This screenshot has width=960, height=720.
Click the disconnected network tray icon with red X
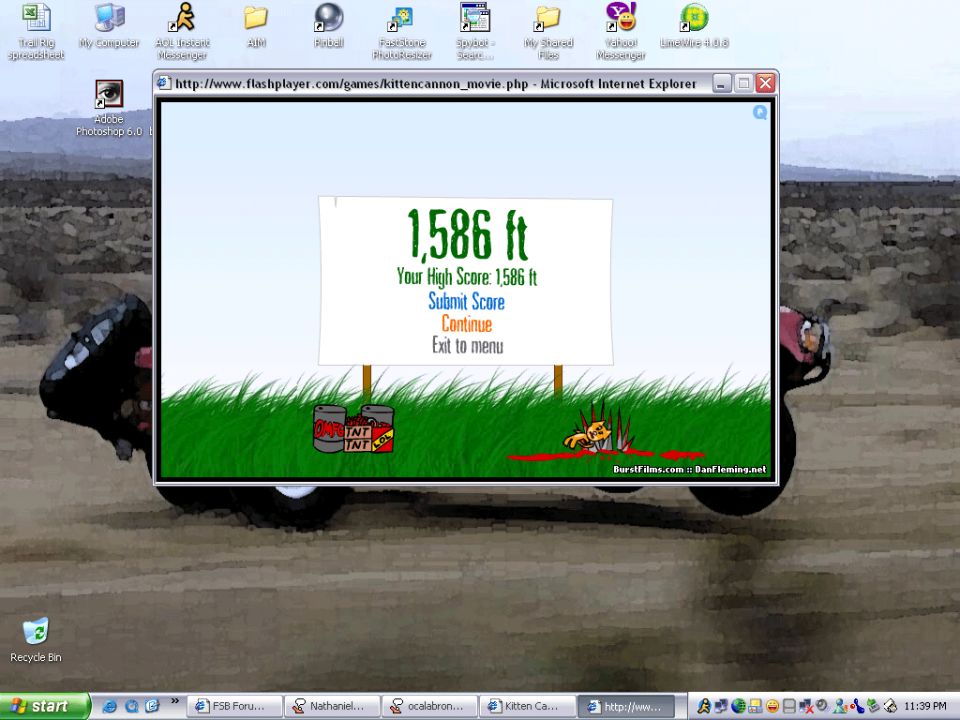pos(807,706)
